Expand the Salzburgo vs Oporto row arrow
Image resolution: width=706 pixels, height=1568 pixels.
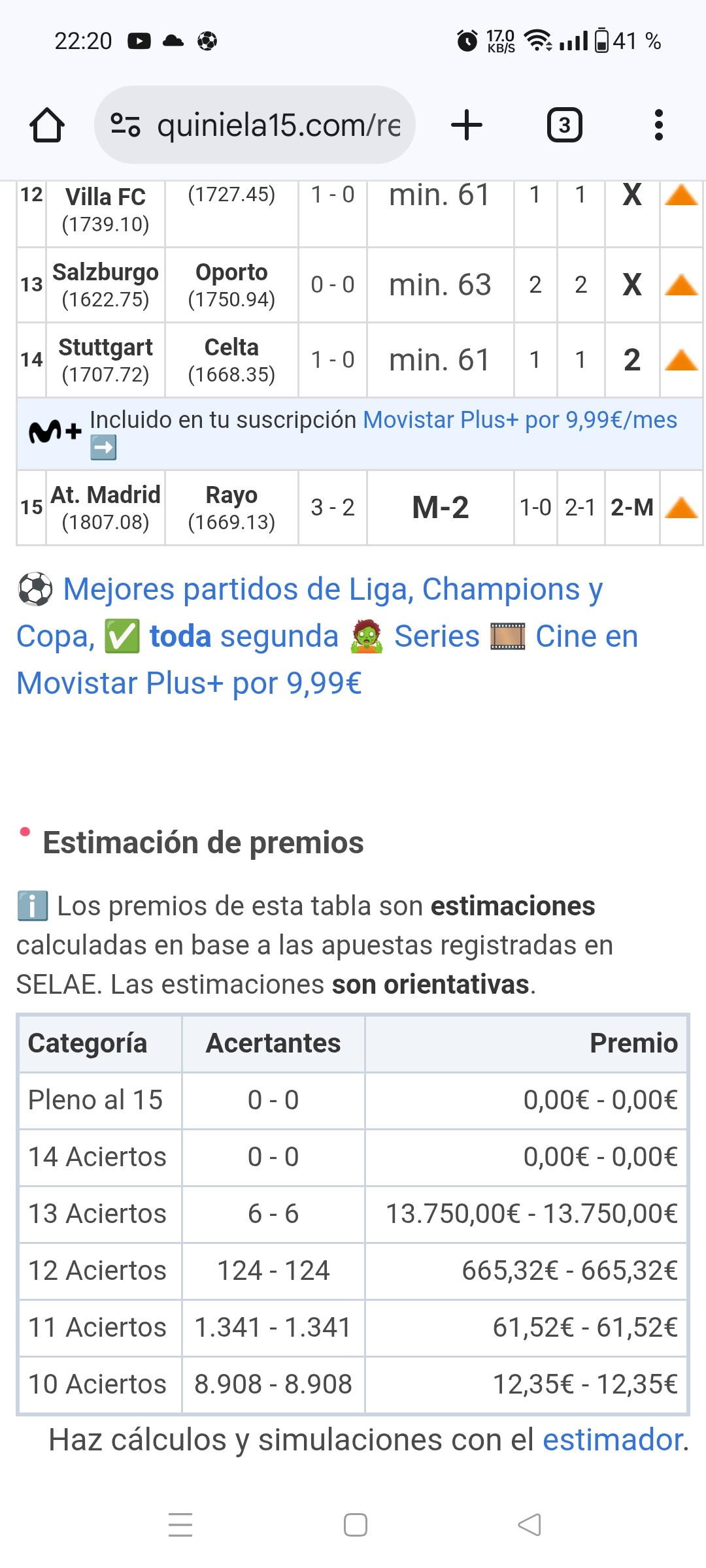[681, 285]
